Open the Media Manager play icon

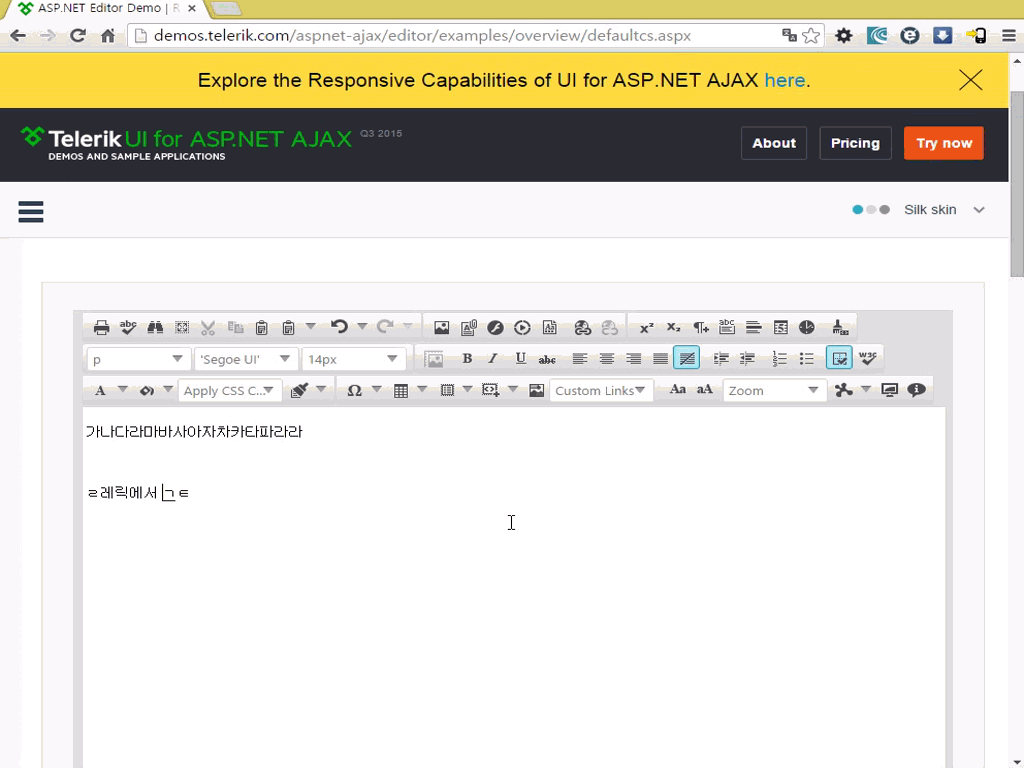(522, 327)
